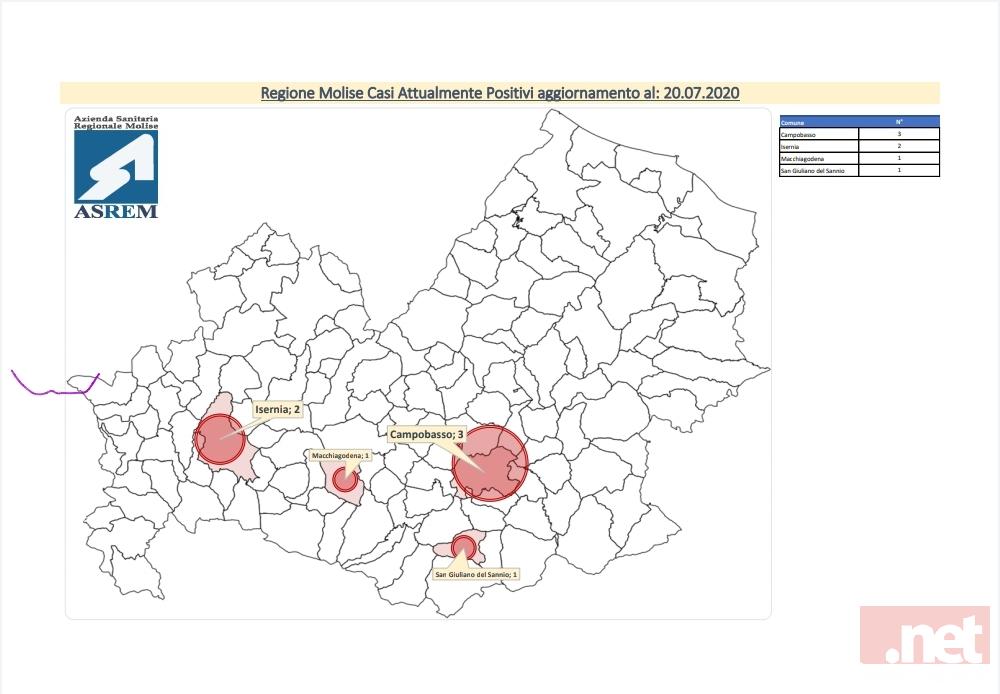Click the .net watermark logo
The image size is (1000, 694).
(x=924, y=635)
